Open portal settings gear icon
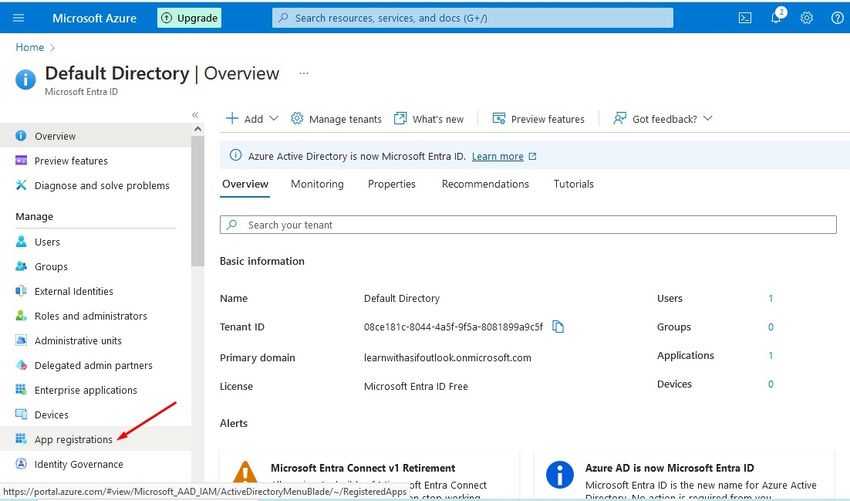Viewport: 850px width, 501px height. pyautogui.click(x=807, y=18)
